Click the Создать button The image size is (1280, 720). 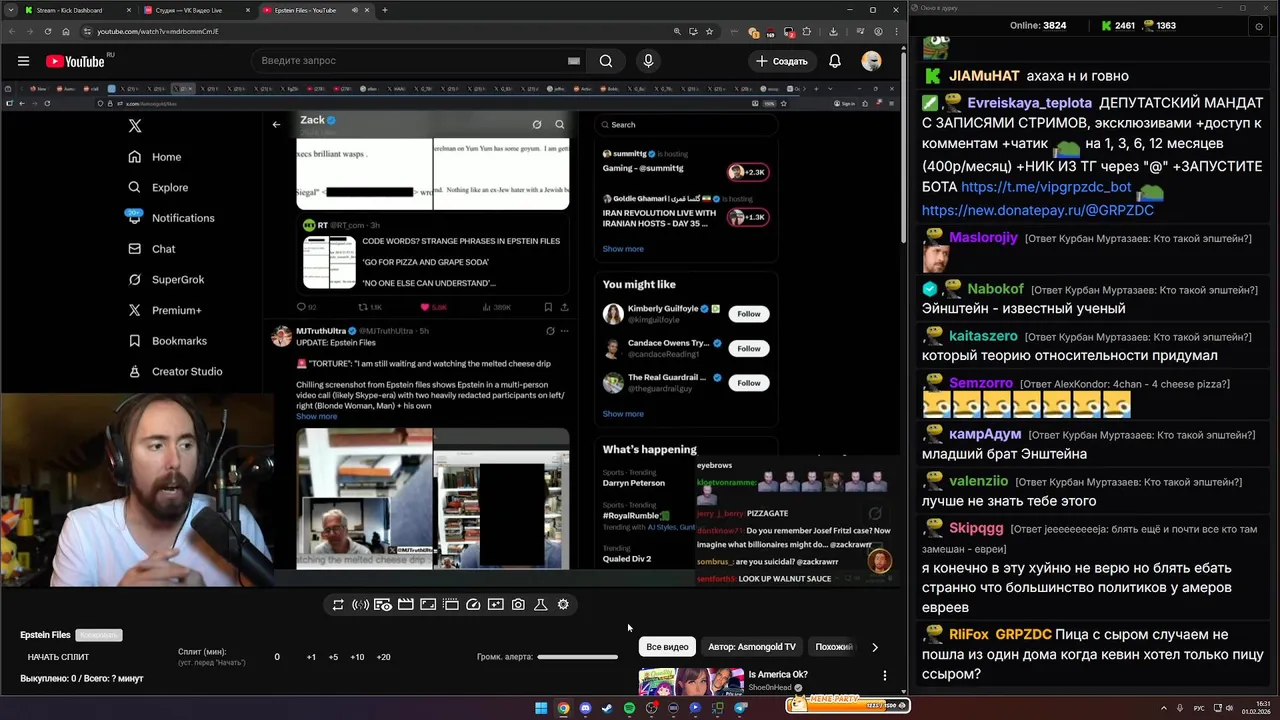pyautogui.click(x=781, y=61)
